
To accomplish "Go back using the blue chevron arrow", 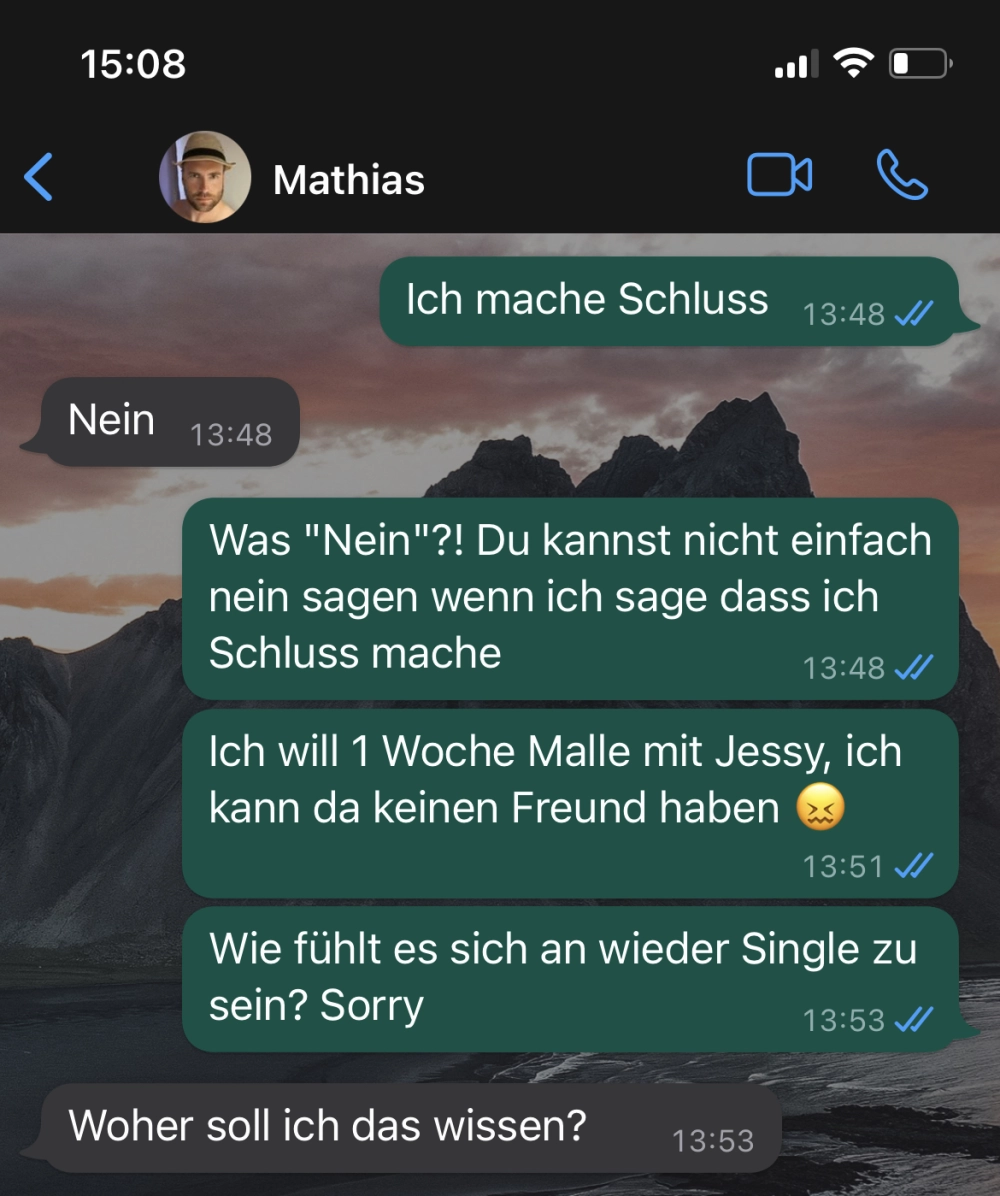I will (x=38, y=177).
